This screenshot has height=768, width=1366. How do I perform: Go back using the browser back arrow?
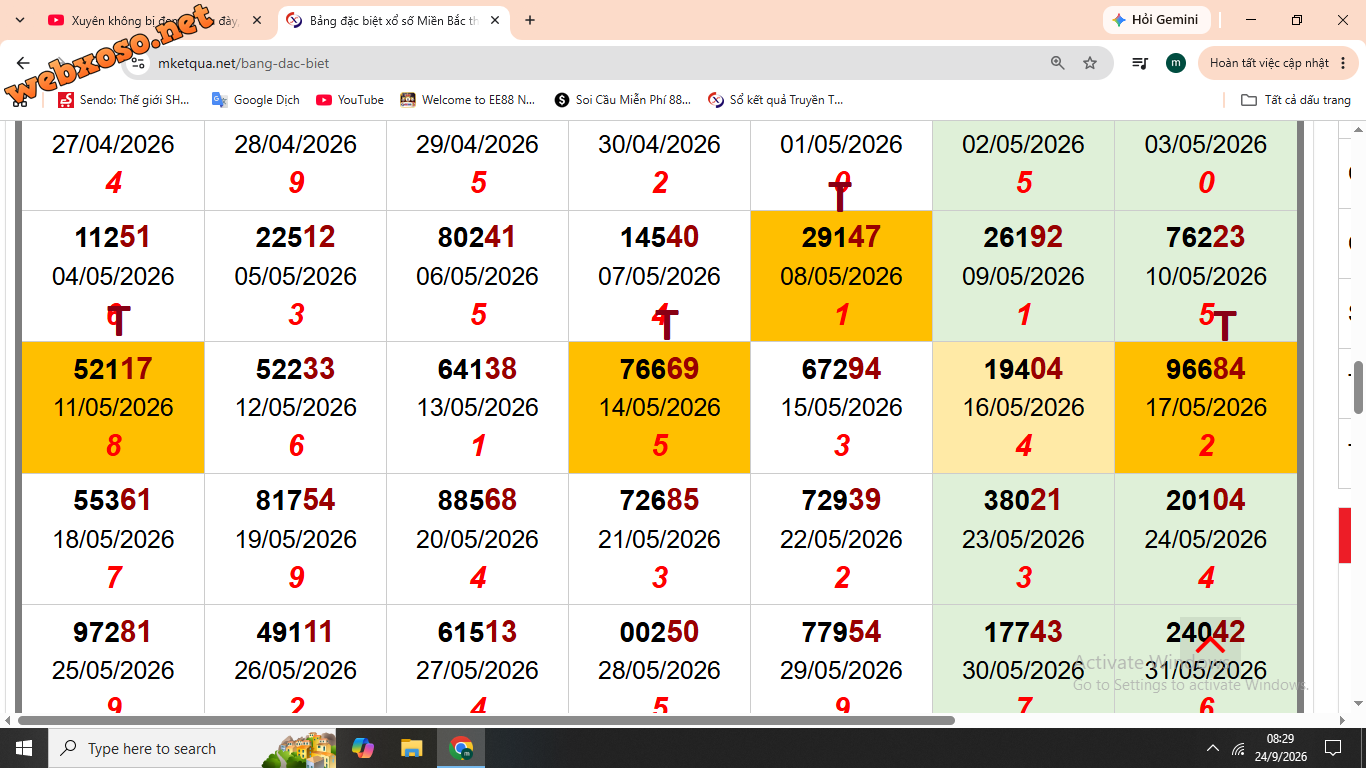click(x=24, y=63)
